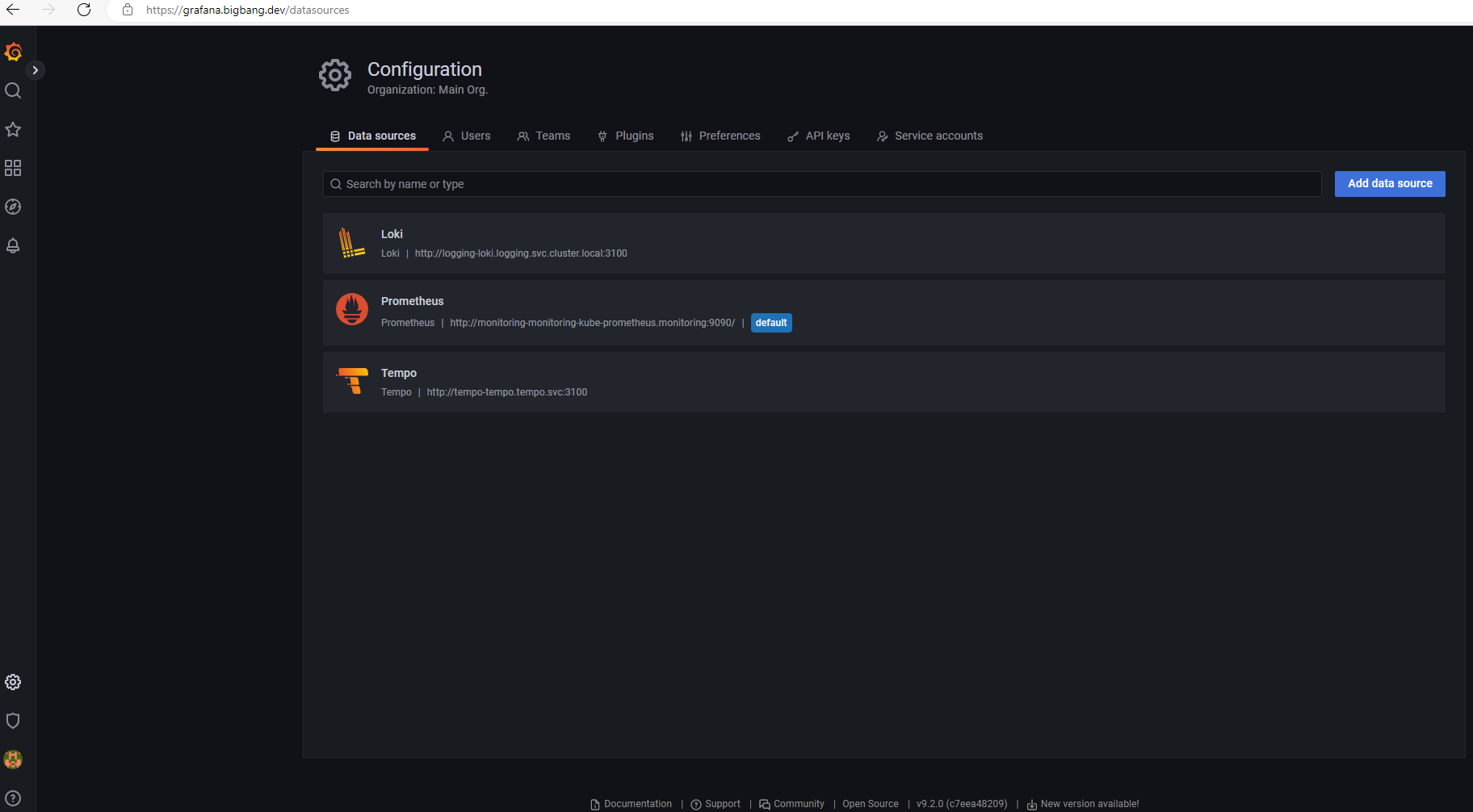Click the Add data source button

point(1389,184)
